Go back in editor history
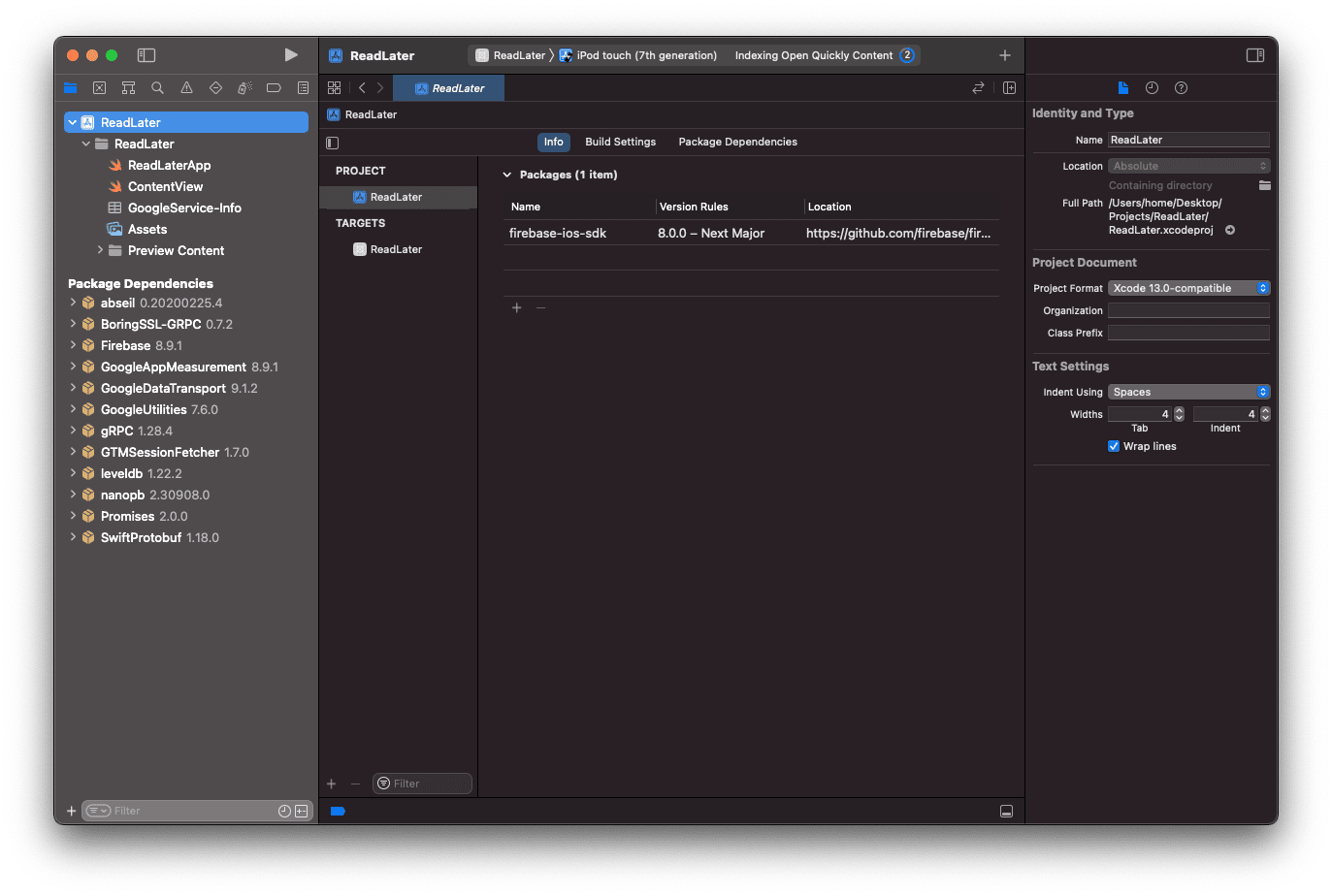The width and height of the screenshot is (1332, 896). click(362, 88)
